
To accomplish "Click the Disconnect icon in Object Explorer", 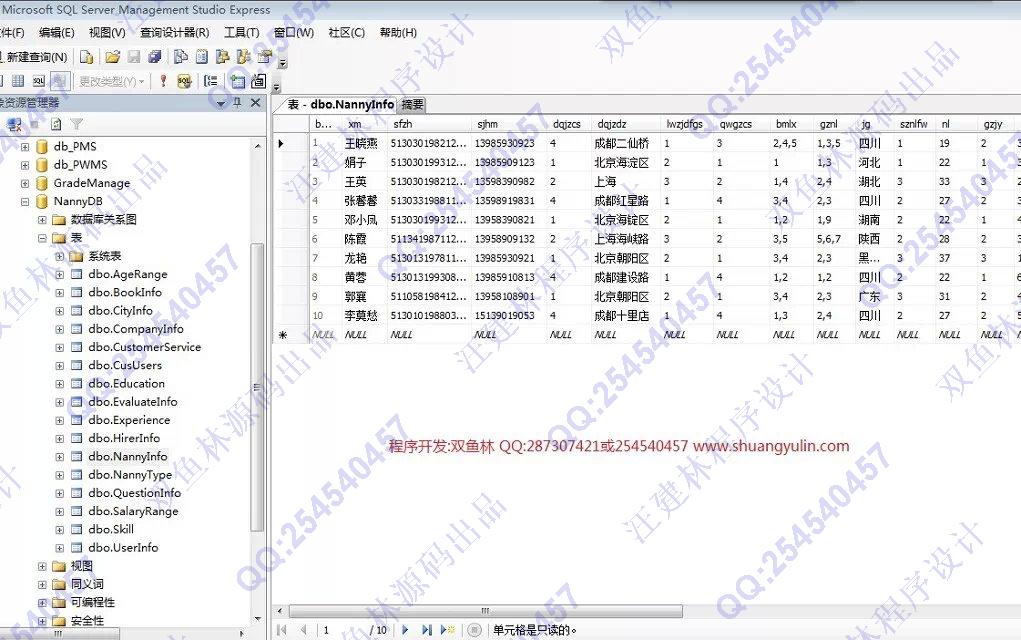I will 14,124.
